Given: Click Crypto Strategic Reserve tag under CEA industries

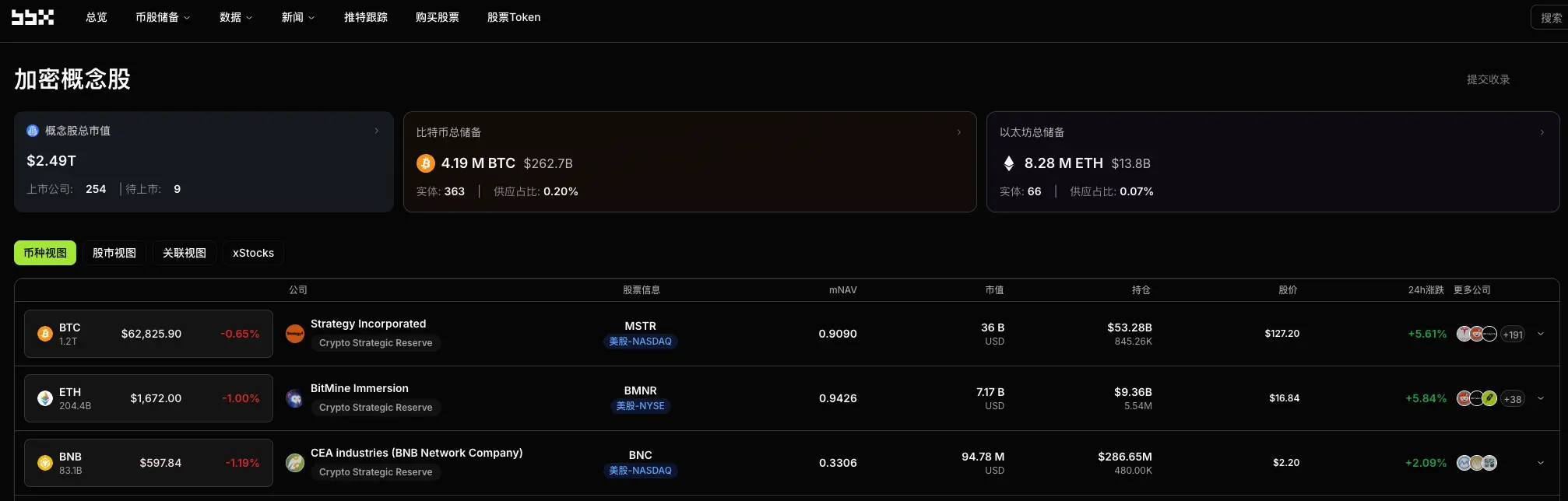Looking at the screenshot, I should (x=376, y=472).
